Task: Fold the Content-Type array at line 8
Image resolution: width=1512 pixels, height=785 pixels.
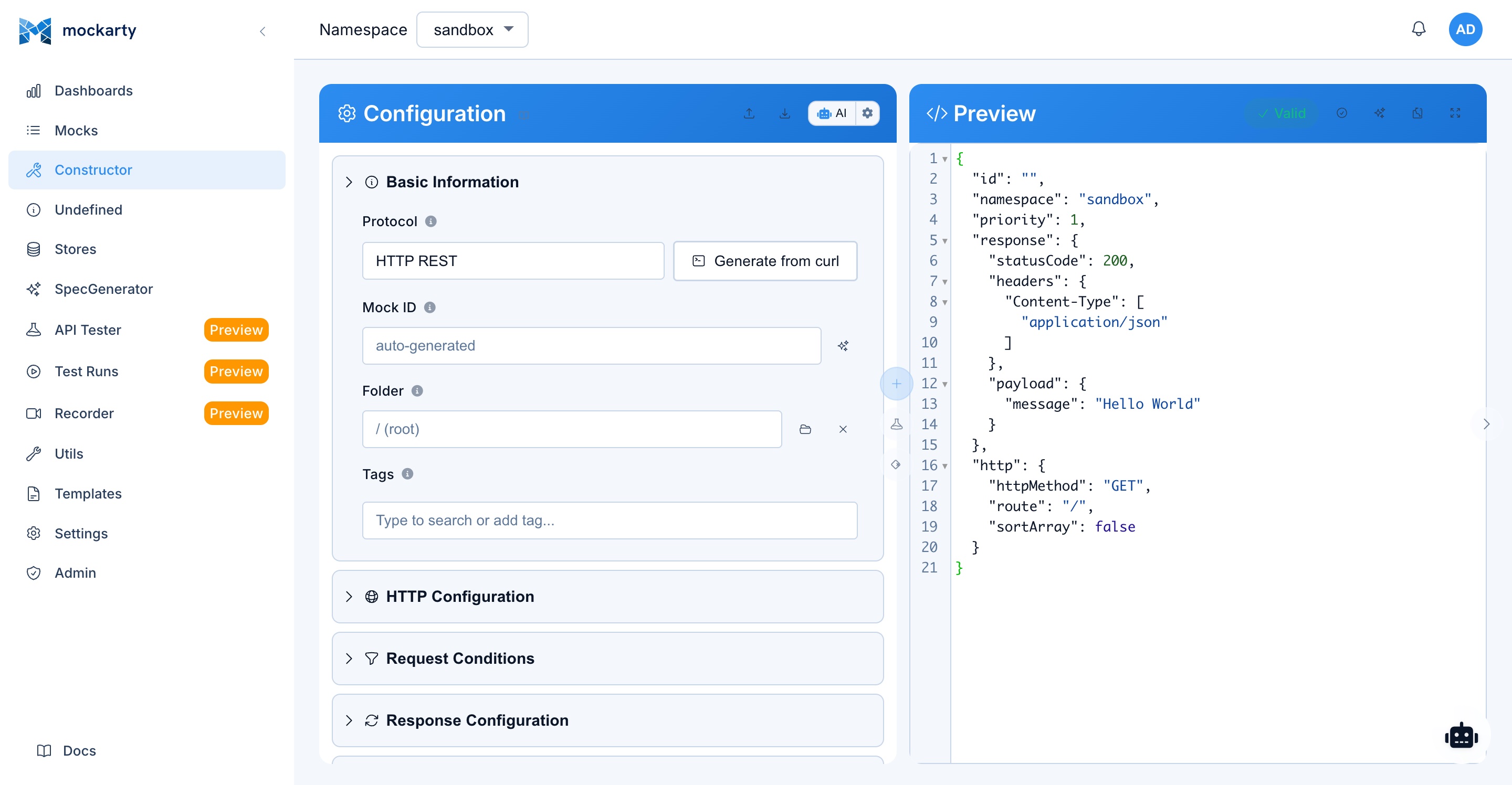Action: click(945, 302)
